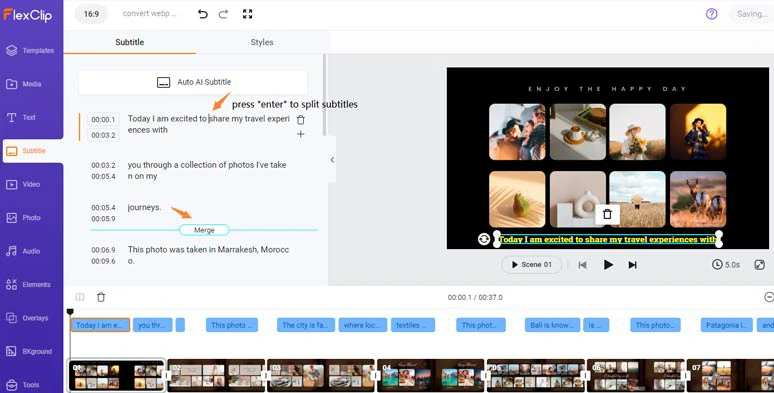Image resolution: width=774 pixels, height=393 pixels.
Task: Open fullscreen preview icon in top bar
Action: [x=247, y=14]
